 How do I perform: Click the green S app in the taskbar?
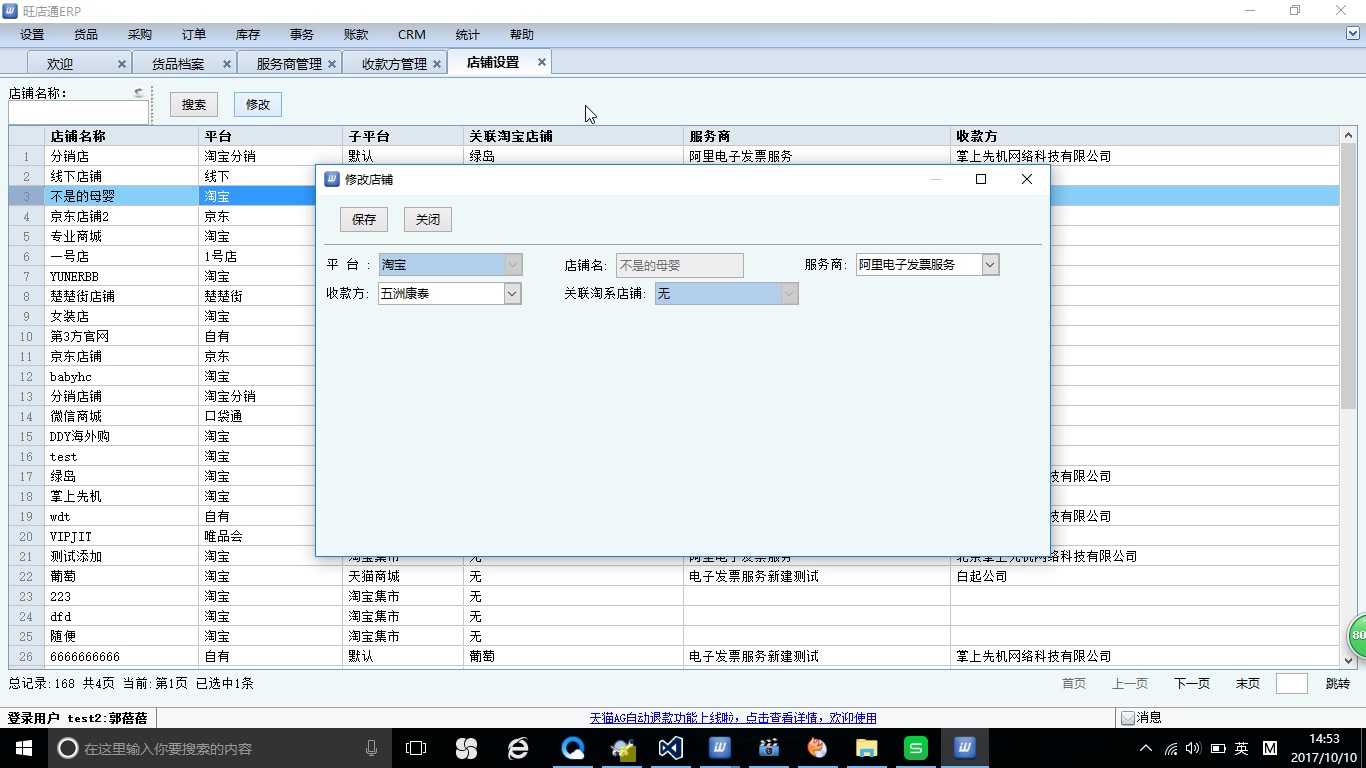coord(915,748)
